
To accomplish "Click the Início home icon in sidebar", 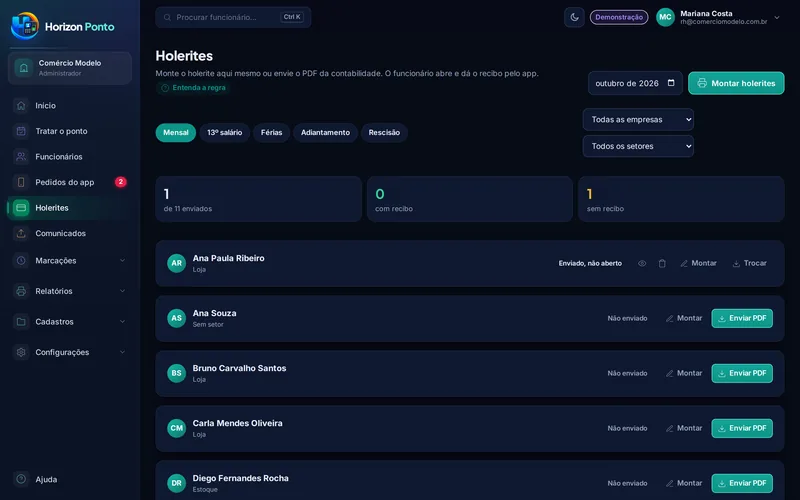I will pyautogui.click(x=21, y=106).
